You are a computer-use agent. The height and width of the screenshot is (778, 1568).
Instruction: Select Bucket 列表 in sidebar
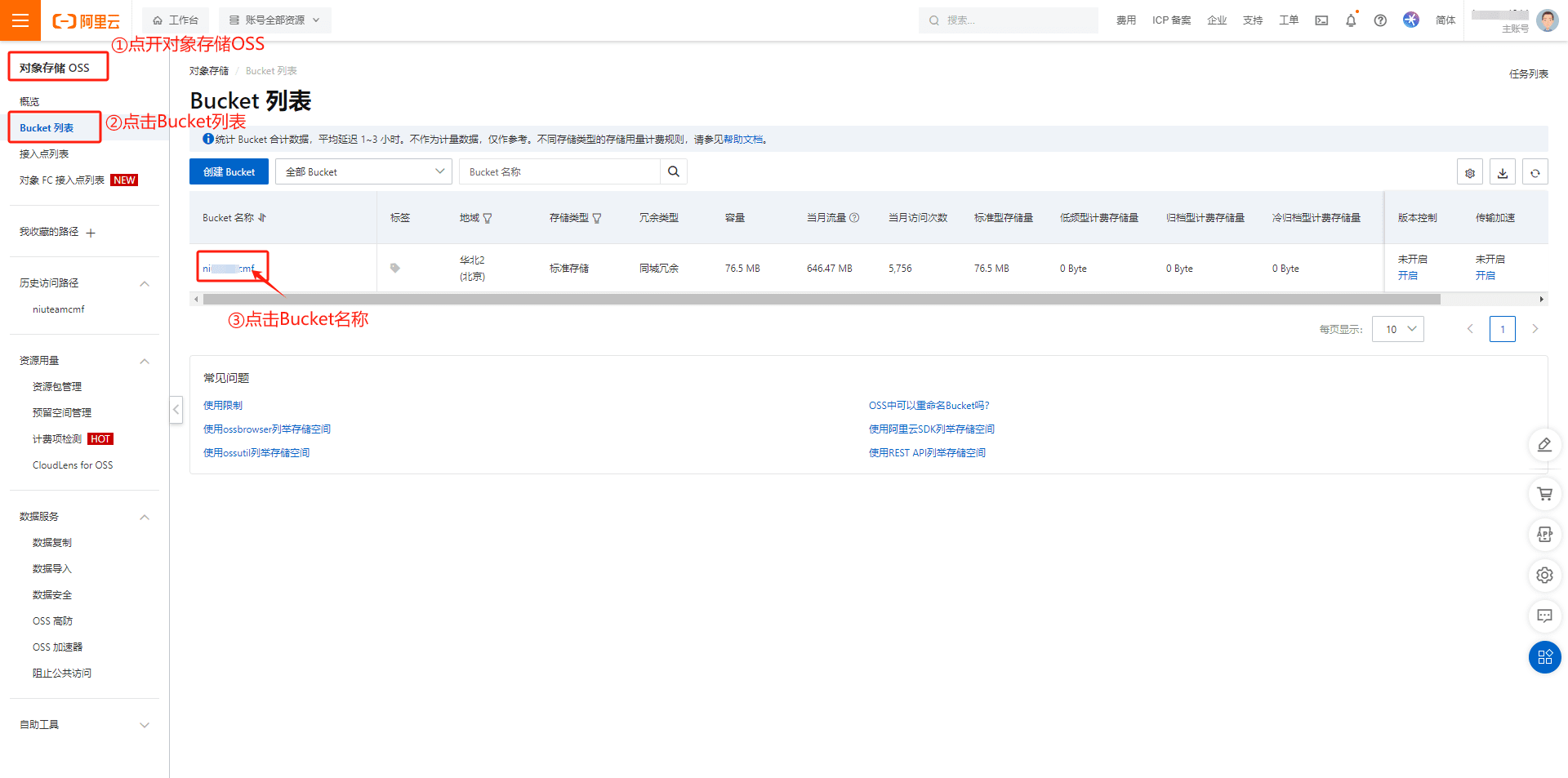47,128
